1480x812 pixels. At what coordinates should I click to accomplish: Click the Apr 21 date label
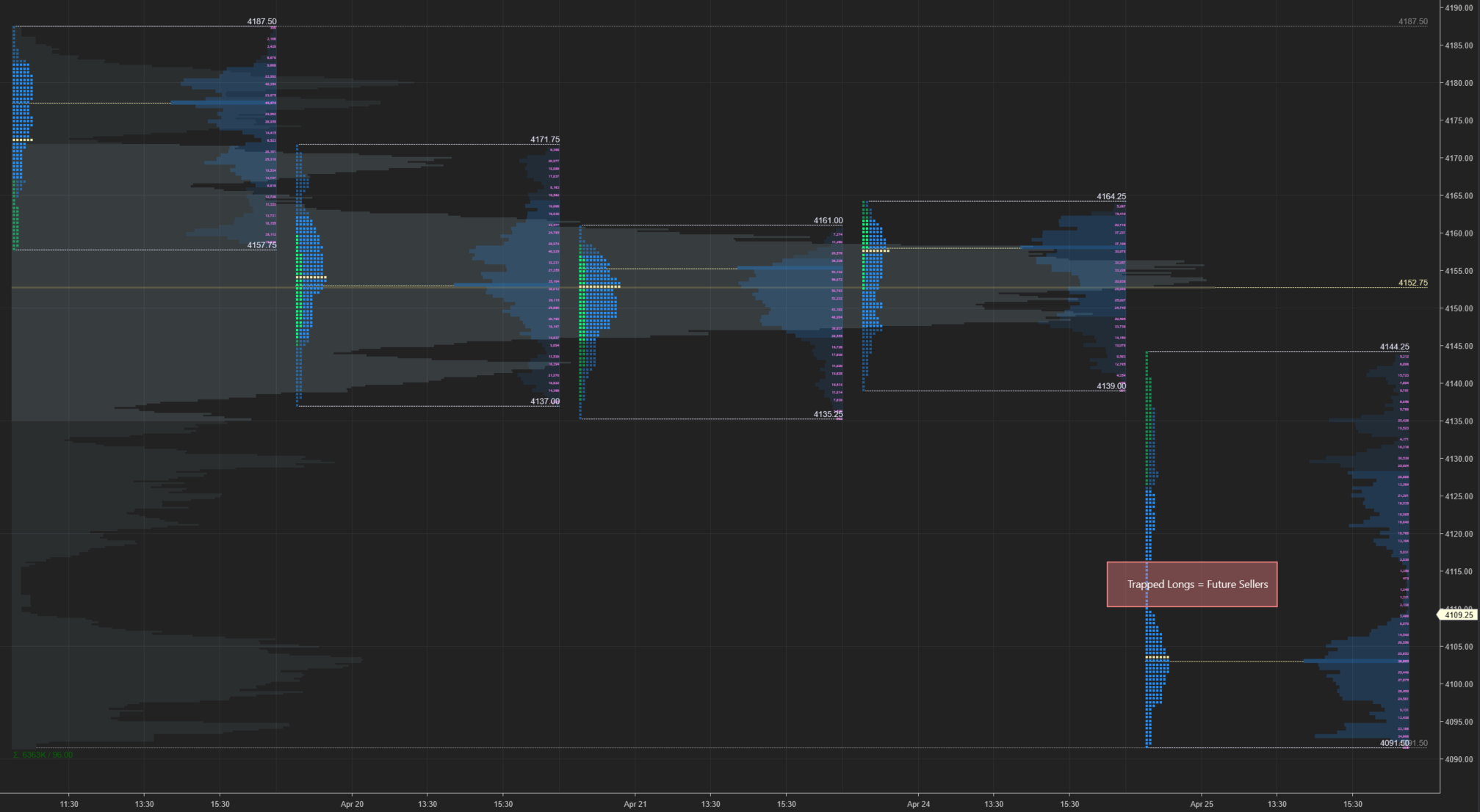(635, 804)
